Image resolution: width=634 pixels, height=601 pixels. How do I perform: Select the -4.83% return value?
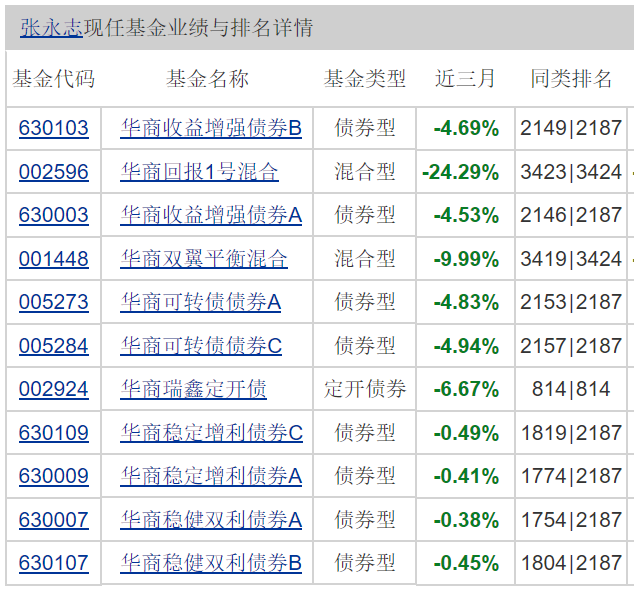[466, 302]
